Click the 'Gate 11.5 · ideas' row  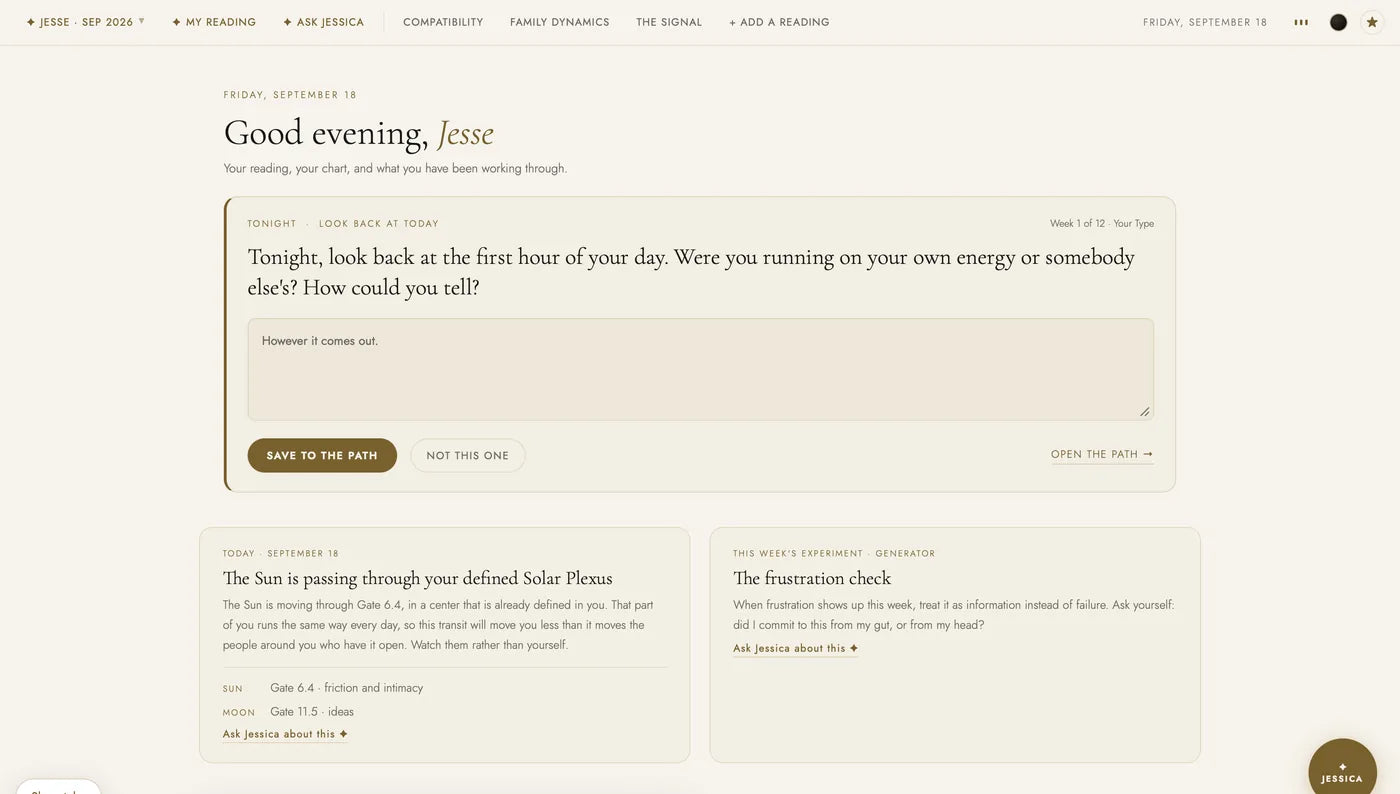point(288,712)
